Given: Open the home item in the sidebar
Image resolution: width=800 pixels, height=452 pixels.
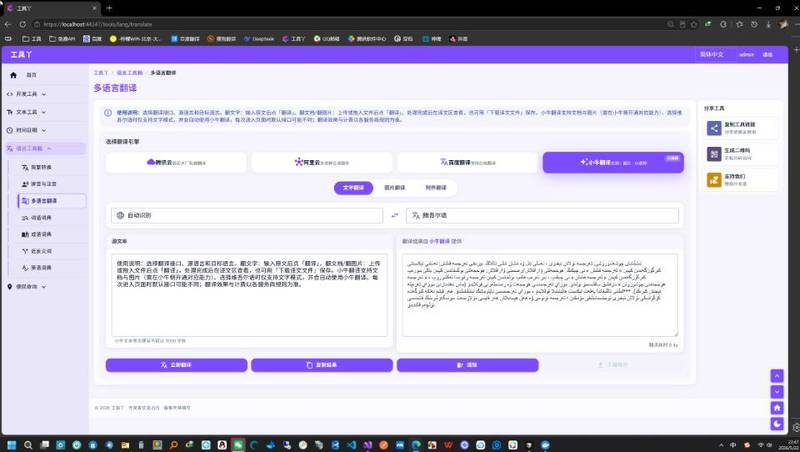Looking at the screenshot, I should click(43, 75).
